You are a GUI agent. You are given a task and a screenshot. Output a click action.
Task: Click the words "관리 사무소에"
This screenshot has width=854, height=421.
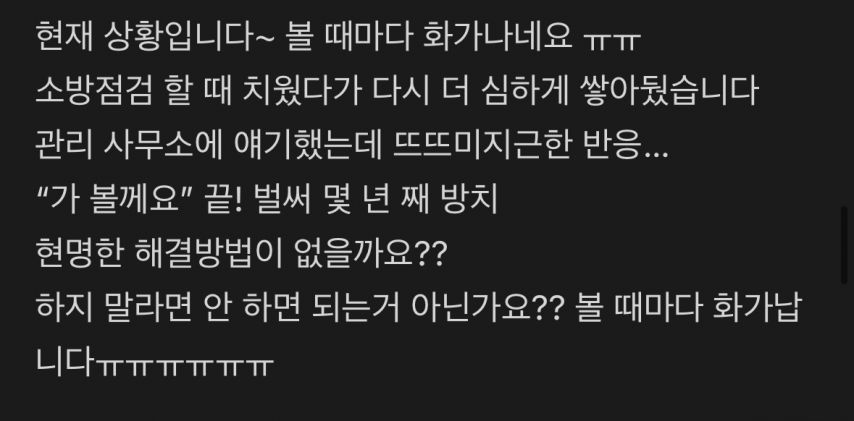(129, 145)
